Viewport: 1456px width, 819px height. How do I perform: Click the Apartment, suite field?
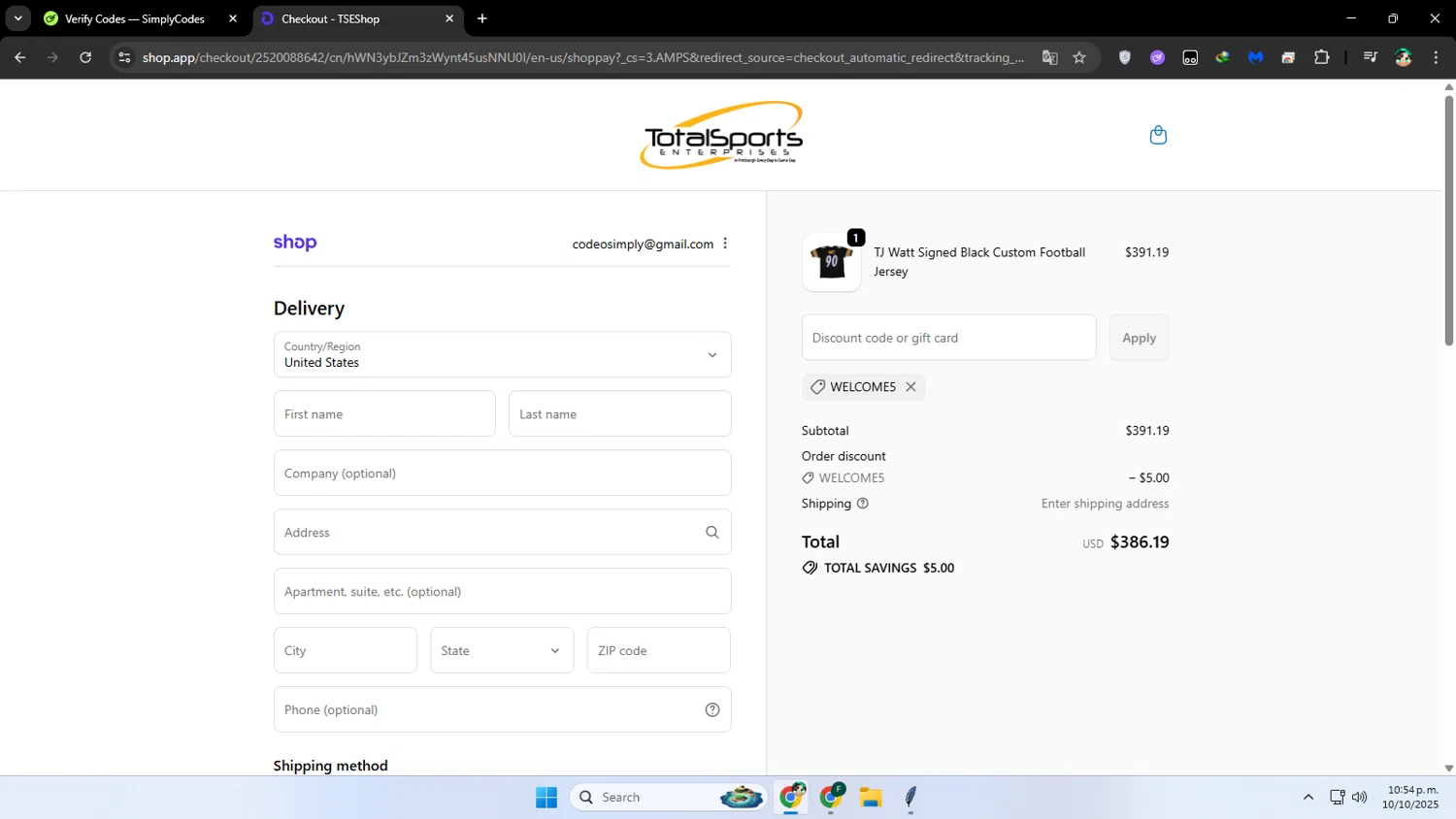click(x=502, y=591)
